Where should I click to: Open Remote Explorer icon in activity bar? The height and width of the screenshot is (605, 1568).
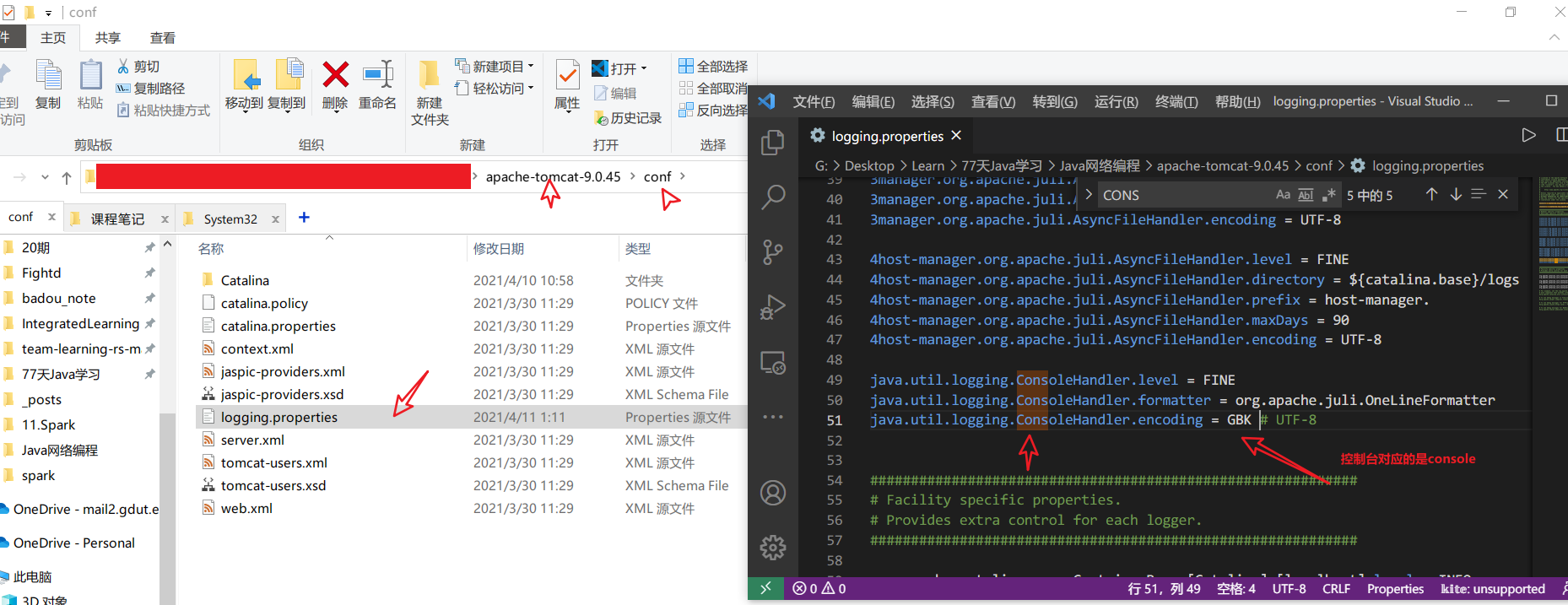(772, 363)
